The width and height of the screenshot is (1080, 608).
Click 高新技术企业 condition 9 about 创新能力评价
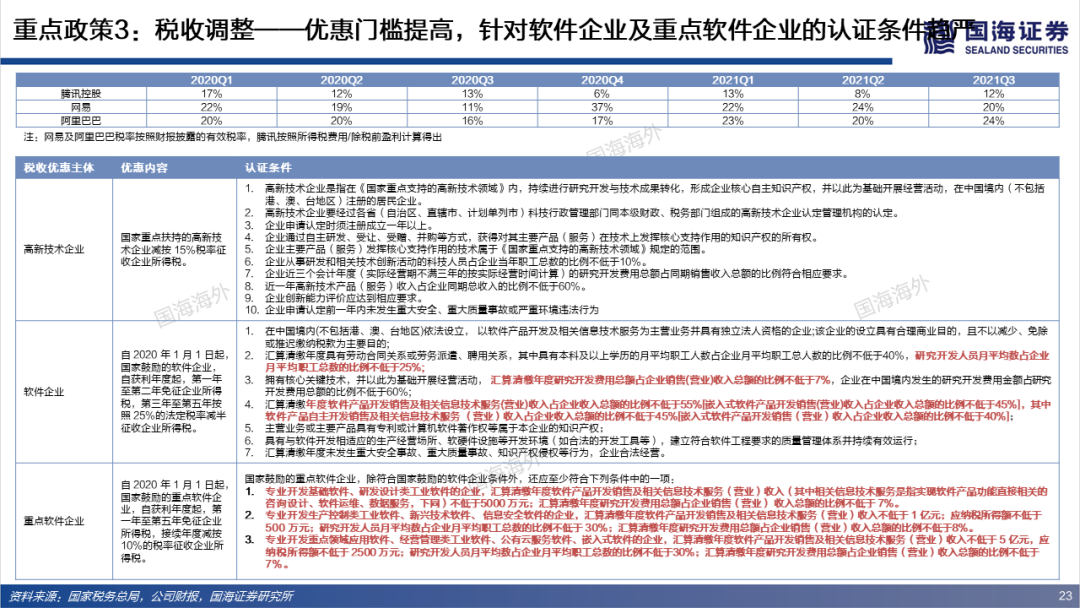click(333, 298)
